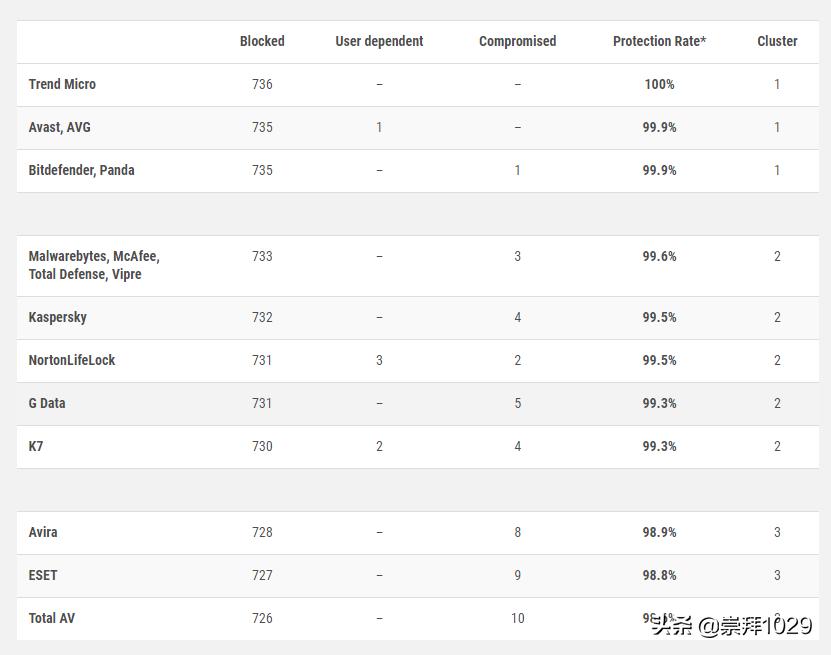This screenshot has height=655, width=831.
Task: Select the G Data row label
Action: [x=47, y=403]
